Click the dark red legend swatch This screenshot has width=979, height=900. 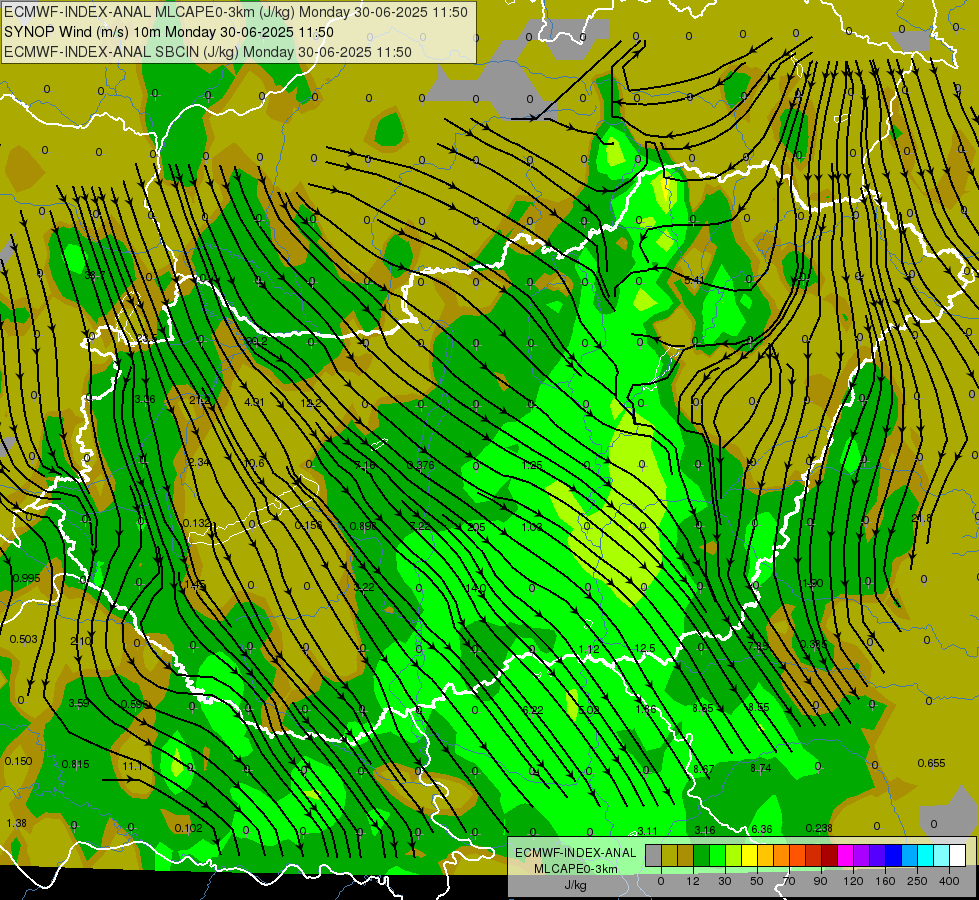[x=830, y=855]
